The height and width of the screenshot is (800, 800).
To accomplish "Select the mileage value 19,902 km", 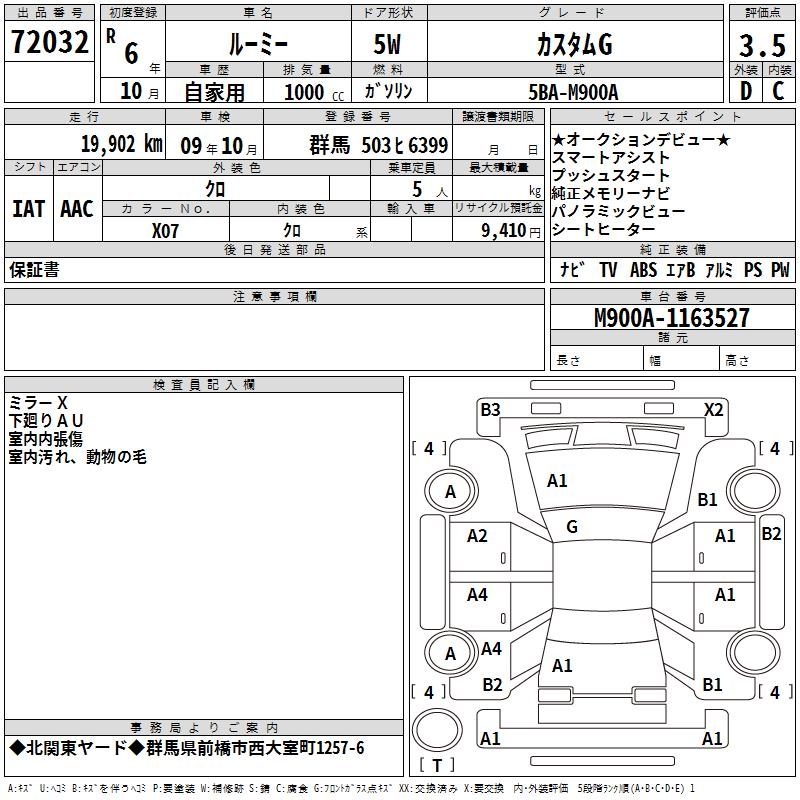I will 122,144.
